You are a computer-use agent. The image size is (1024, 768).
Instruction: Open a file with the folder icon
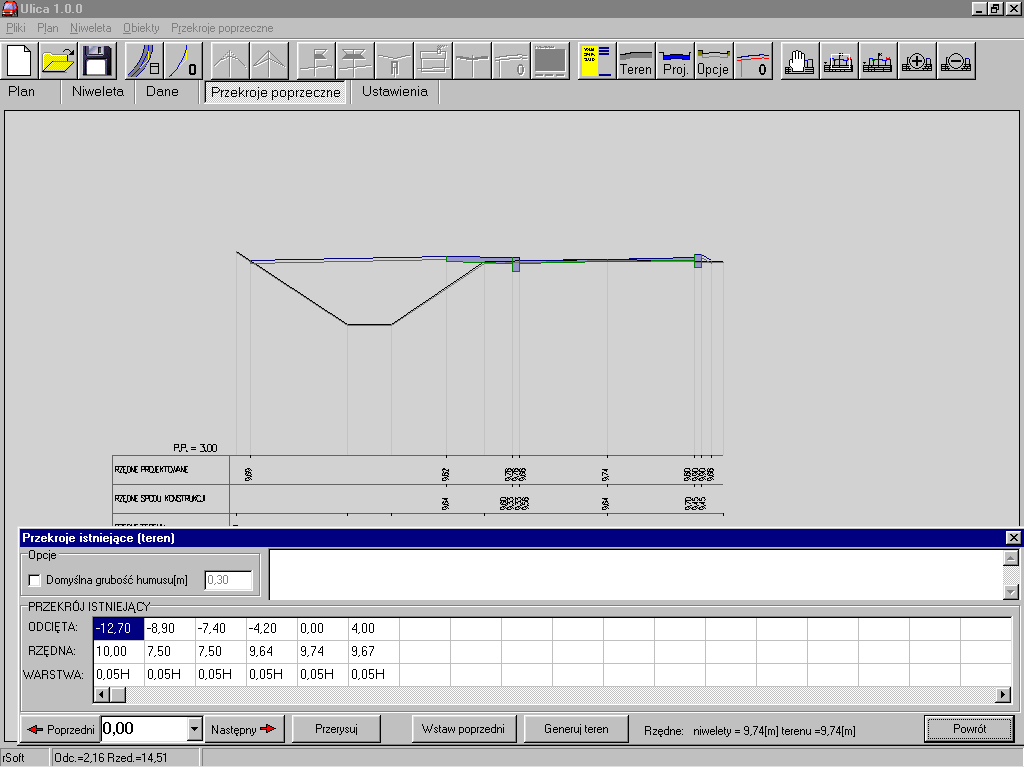click(x=59, y=61)
